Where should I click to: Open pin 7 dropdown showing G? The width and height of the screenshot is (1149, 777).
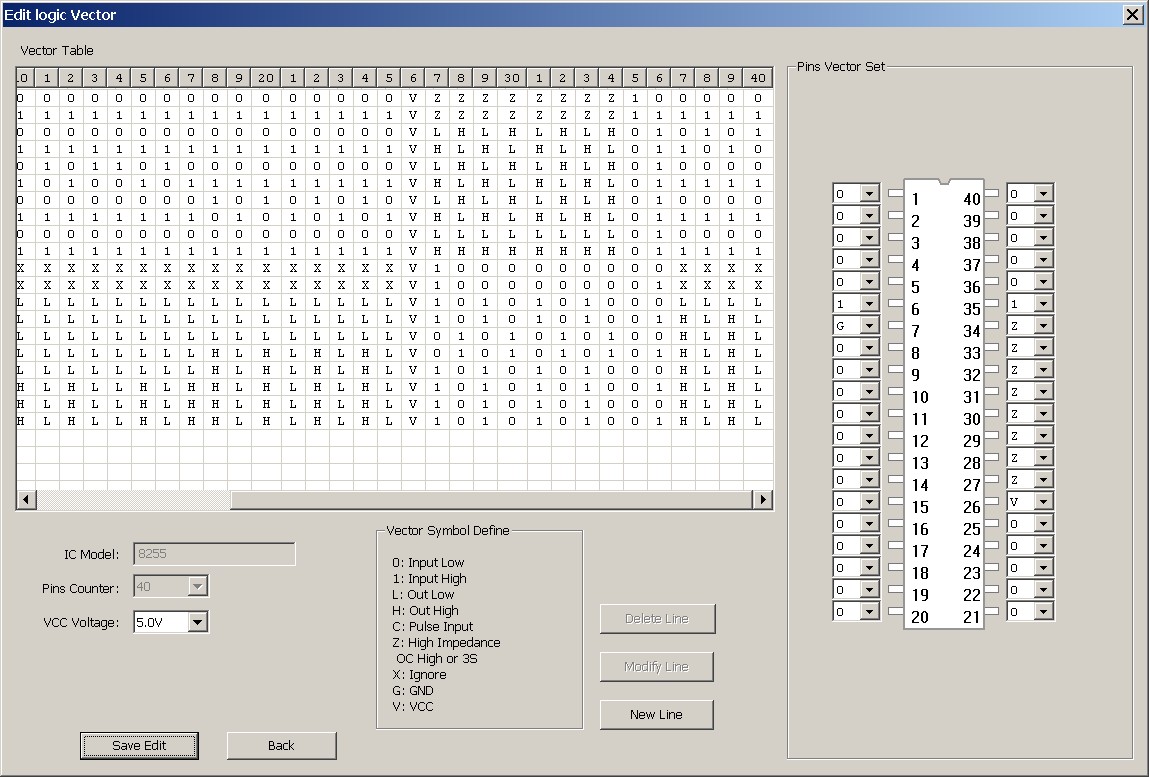click(x=869, y=326)
